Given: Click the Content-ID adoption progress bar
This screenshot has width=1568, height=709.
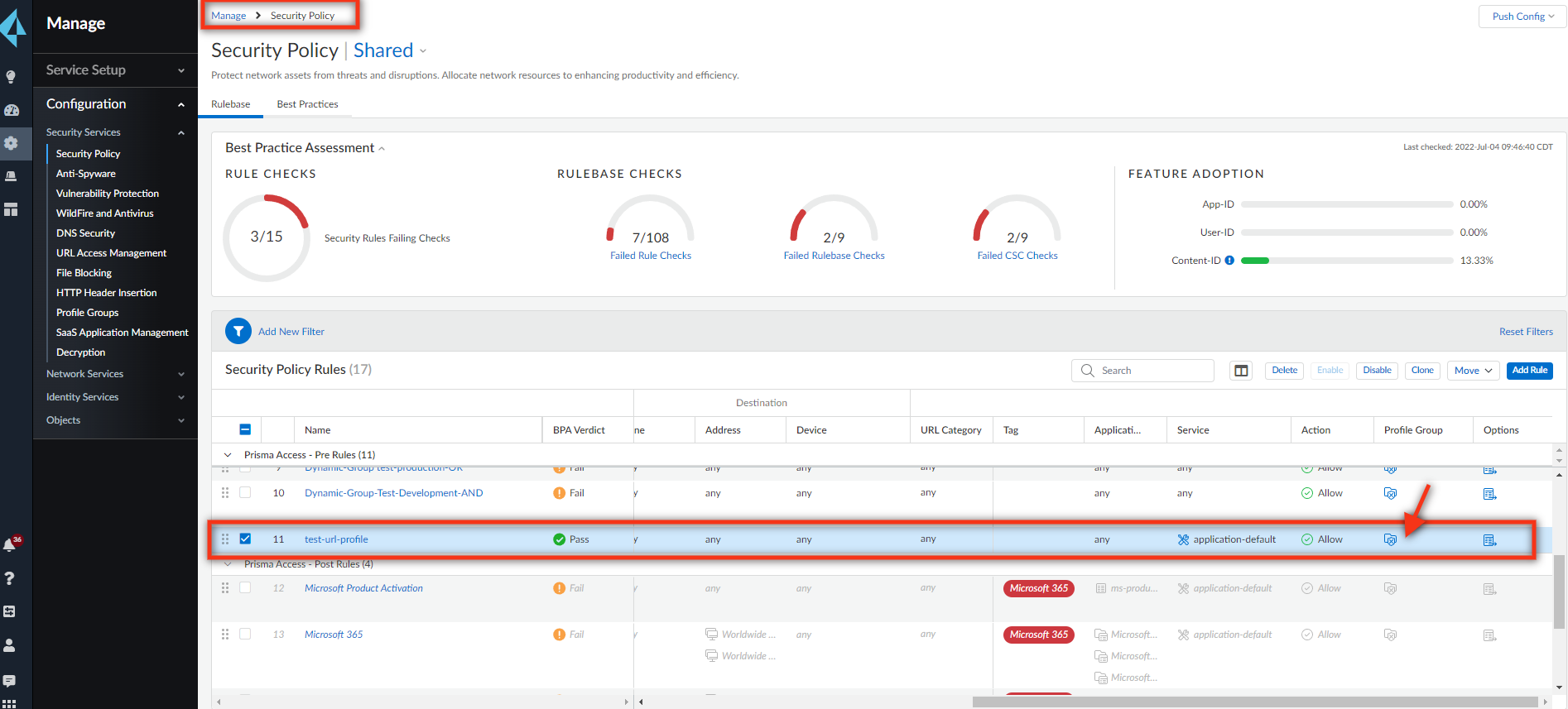Looking at the screenshot, I should click(1346, 261).
